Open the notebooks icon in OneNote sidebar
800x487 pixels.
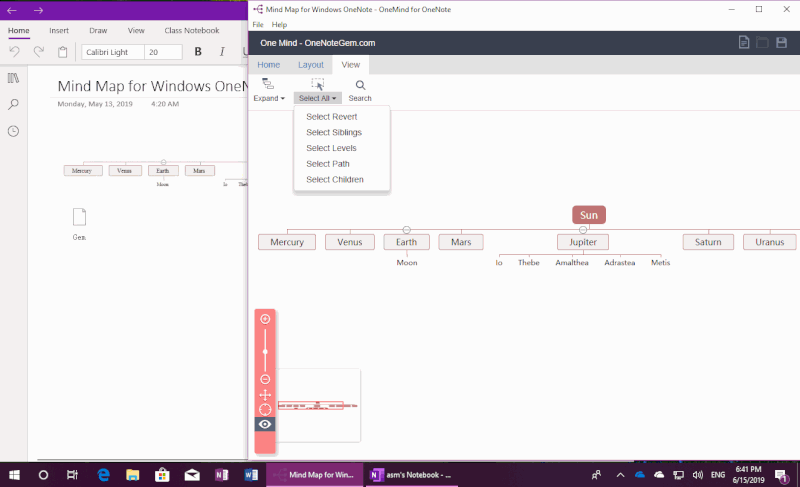pyautogui.click(x=13, y=78)
